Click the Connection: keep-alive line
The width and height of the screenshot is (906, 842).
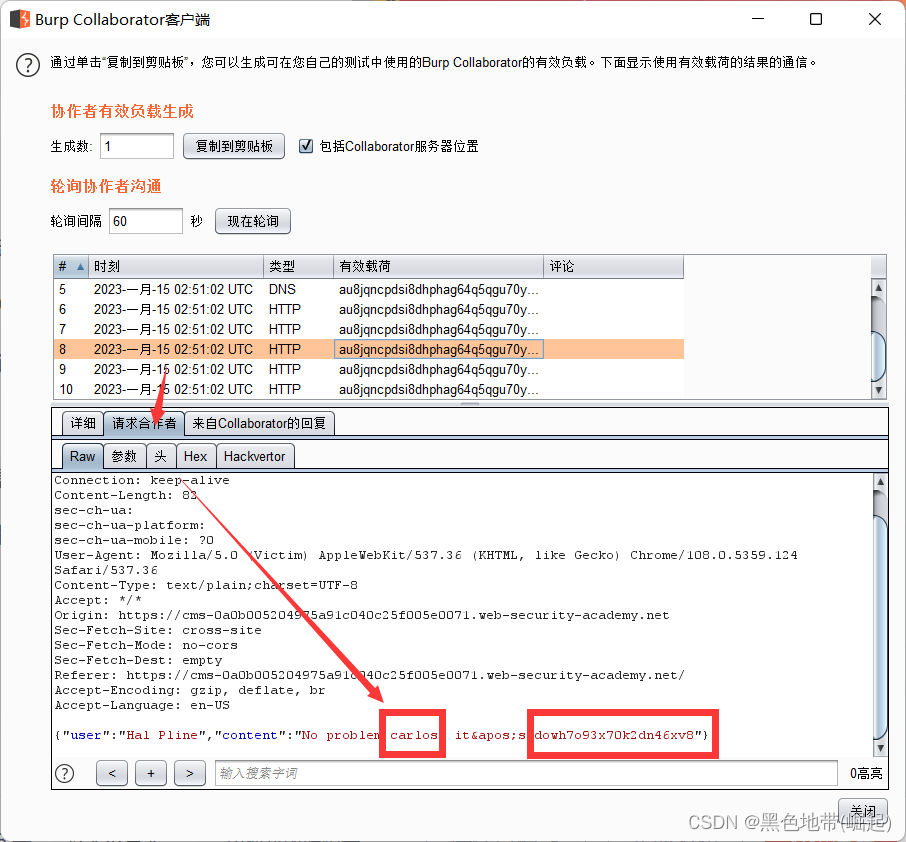142,480
